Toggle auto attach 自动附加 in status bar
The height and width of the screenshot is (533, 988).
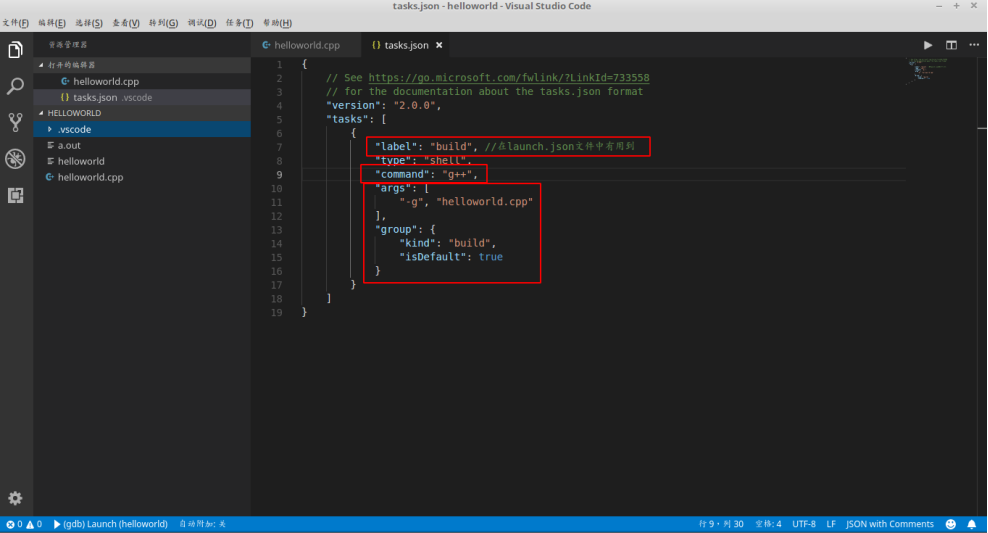pos(203,524)
